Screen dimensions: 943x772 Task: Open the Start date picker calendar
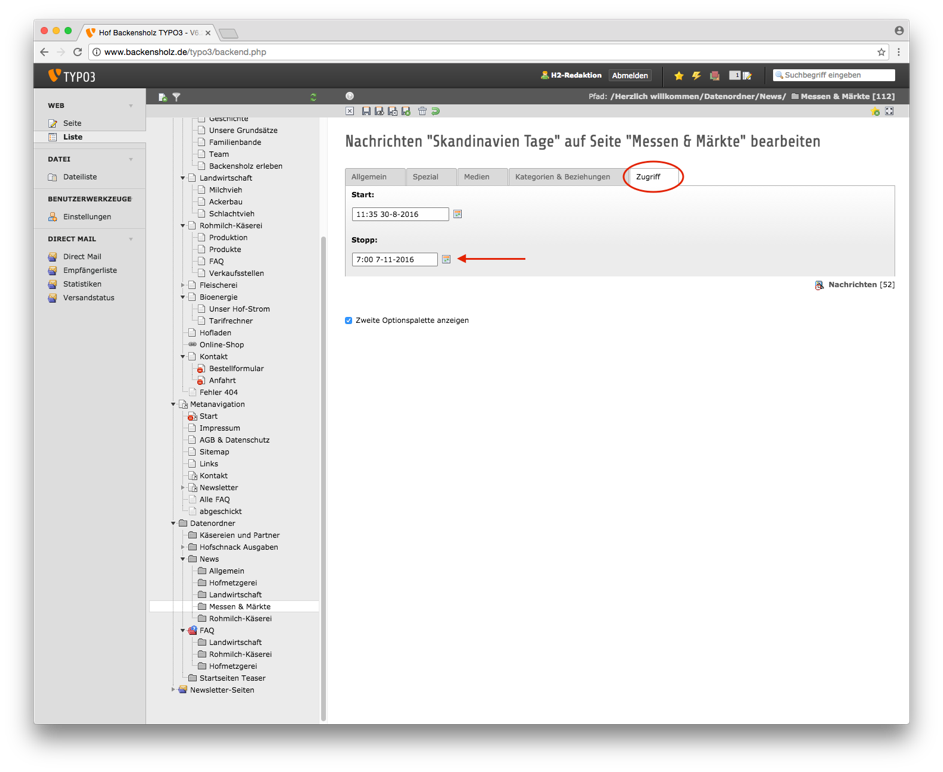458,214
